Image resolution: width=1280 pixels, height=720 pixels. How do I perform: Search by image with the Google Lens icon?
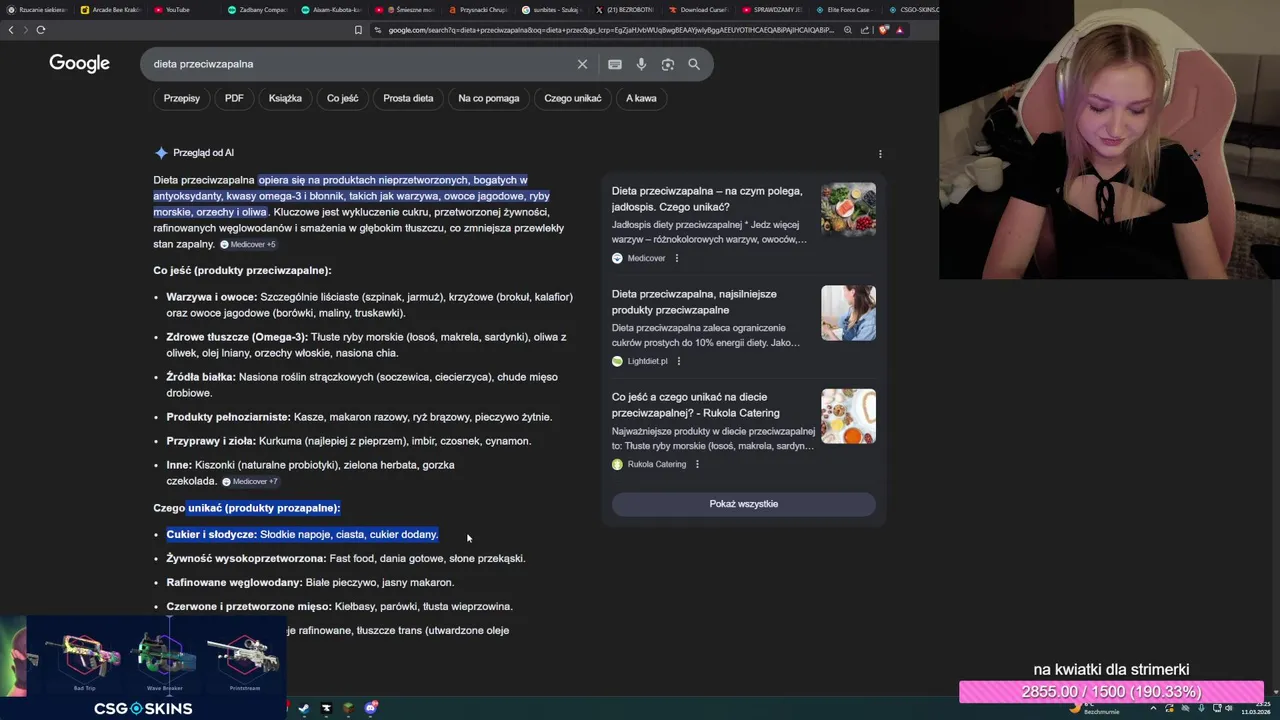click(668, 64)
